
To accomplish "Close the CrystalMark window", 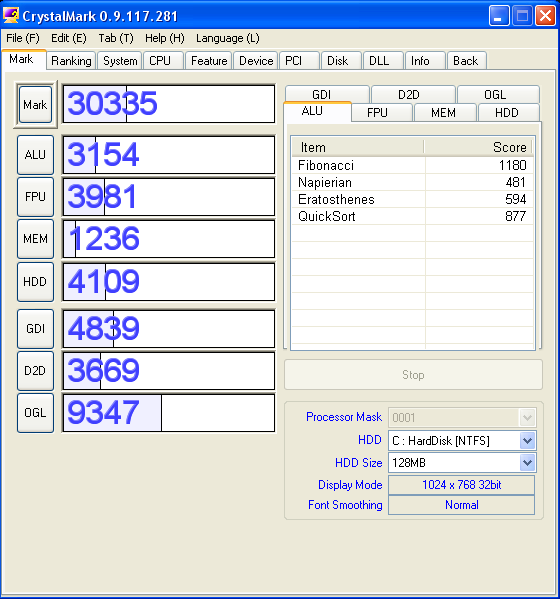I will click(x=545, y=16).
